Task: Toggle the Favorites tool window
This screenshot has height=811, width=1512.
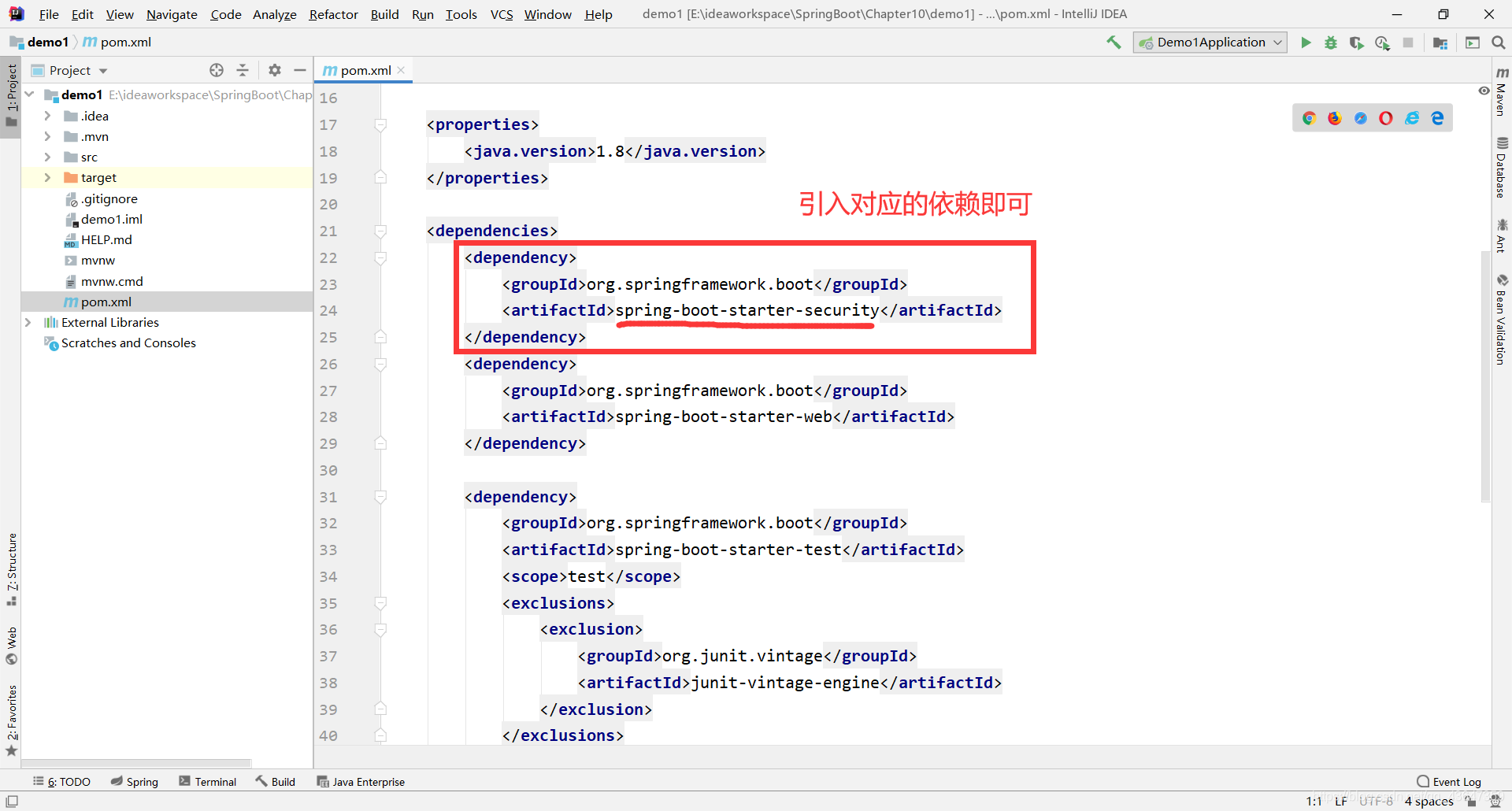Action: click(x=11, y=720)
